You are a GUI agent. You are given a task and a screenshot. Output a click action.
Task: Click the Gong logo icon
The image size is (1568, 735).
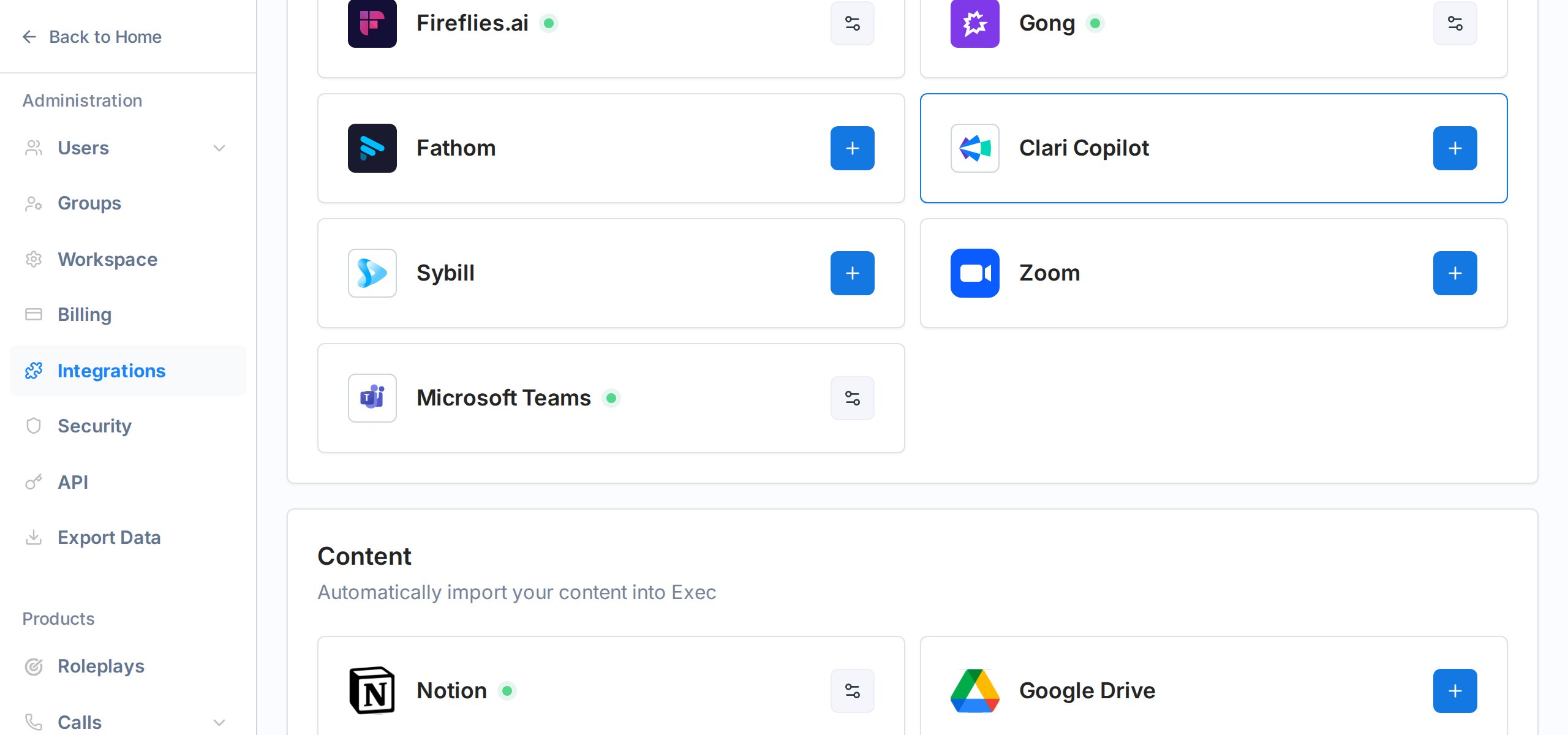(974, 23)
